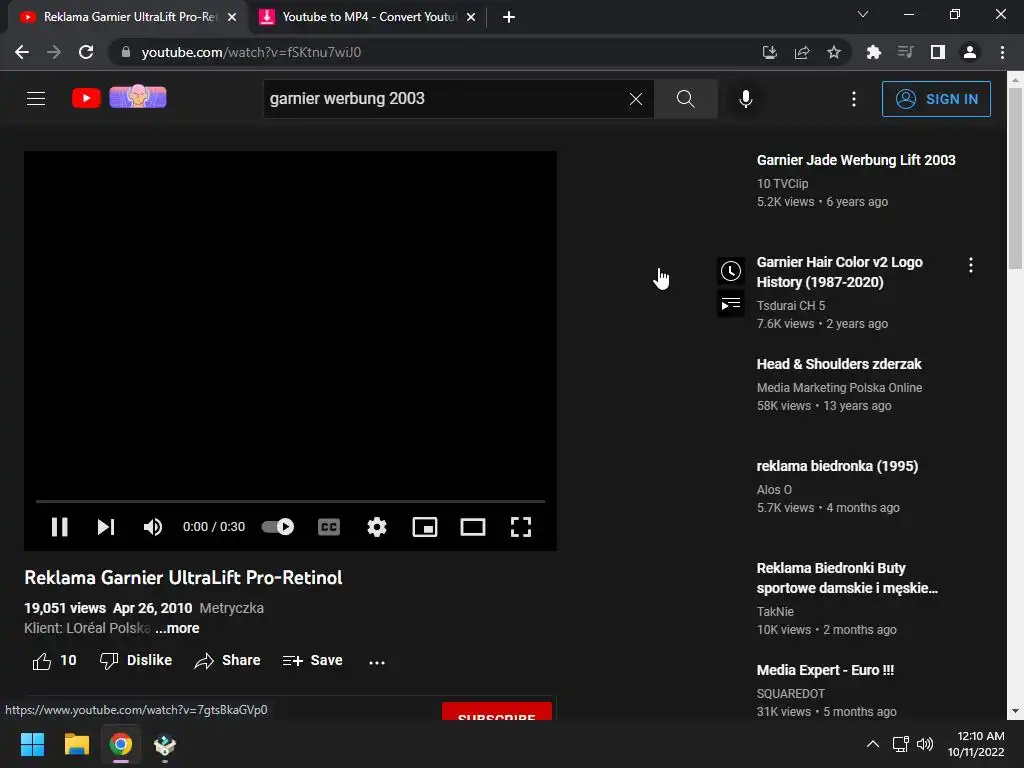Open Chrome three-dot main menu
This screenshot has height=768, width=1024.
tap(1002, 52)
